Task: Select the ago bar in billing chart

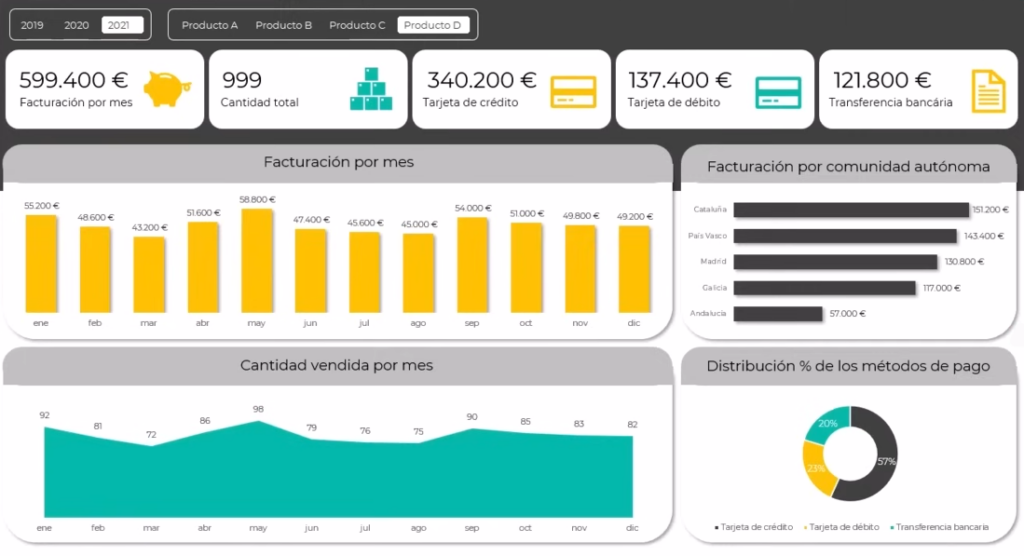Action: (418, 273)
